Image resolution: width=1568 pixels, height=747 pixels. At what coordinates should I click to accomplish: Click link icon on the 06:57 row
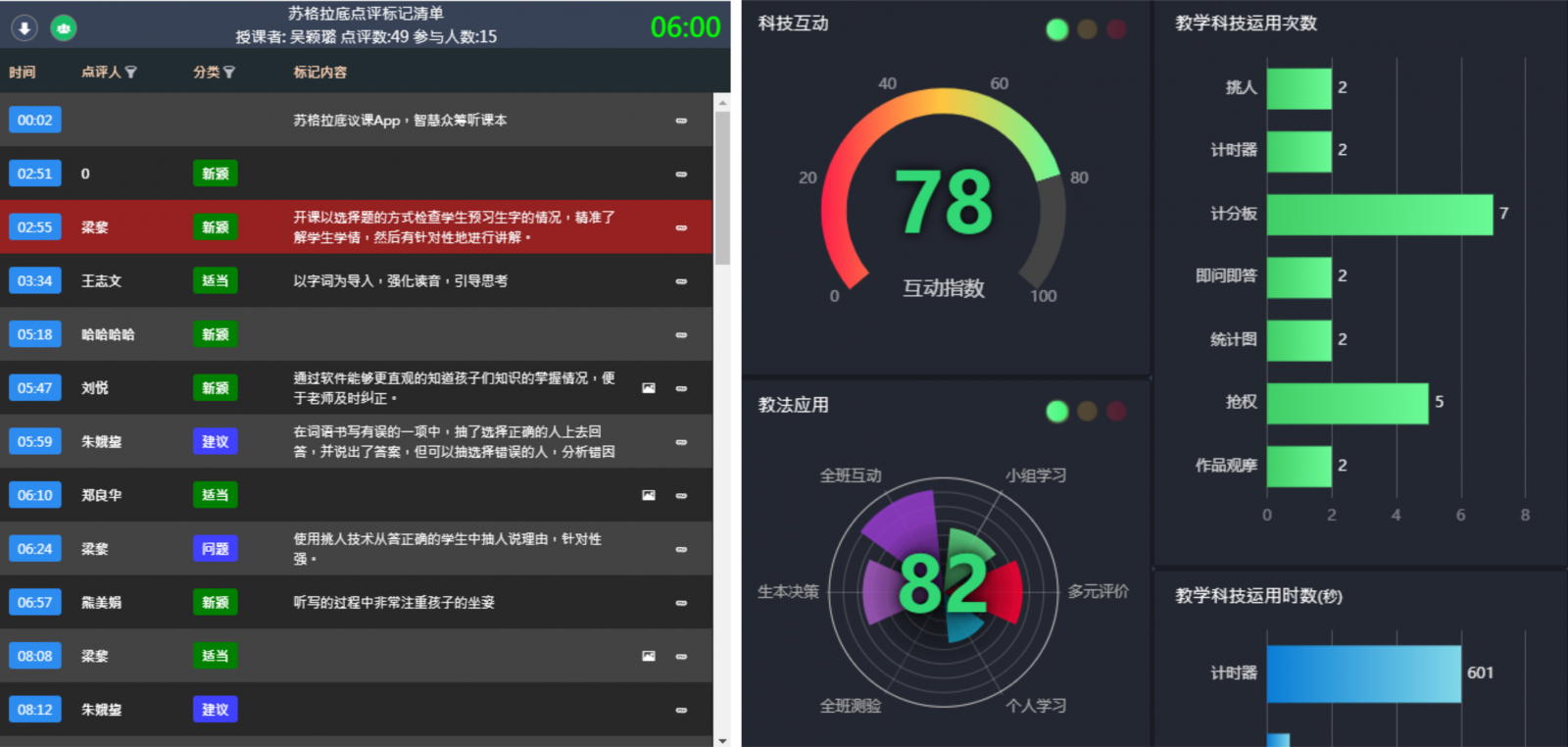click(x=681, y=603)
